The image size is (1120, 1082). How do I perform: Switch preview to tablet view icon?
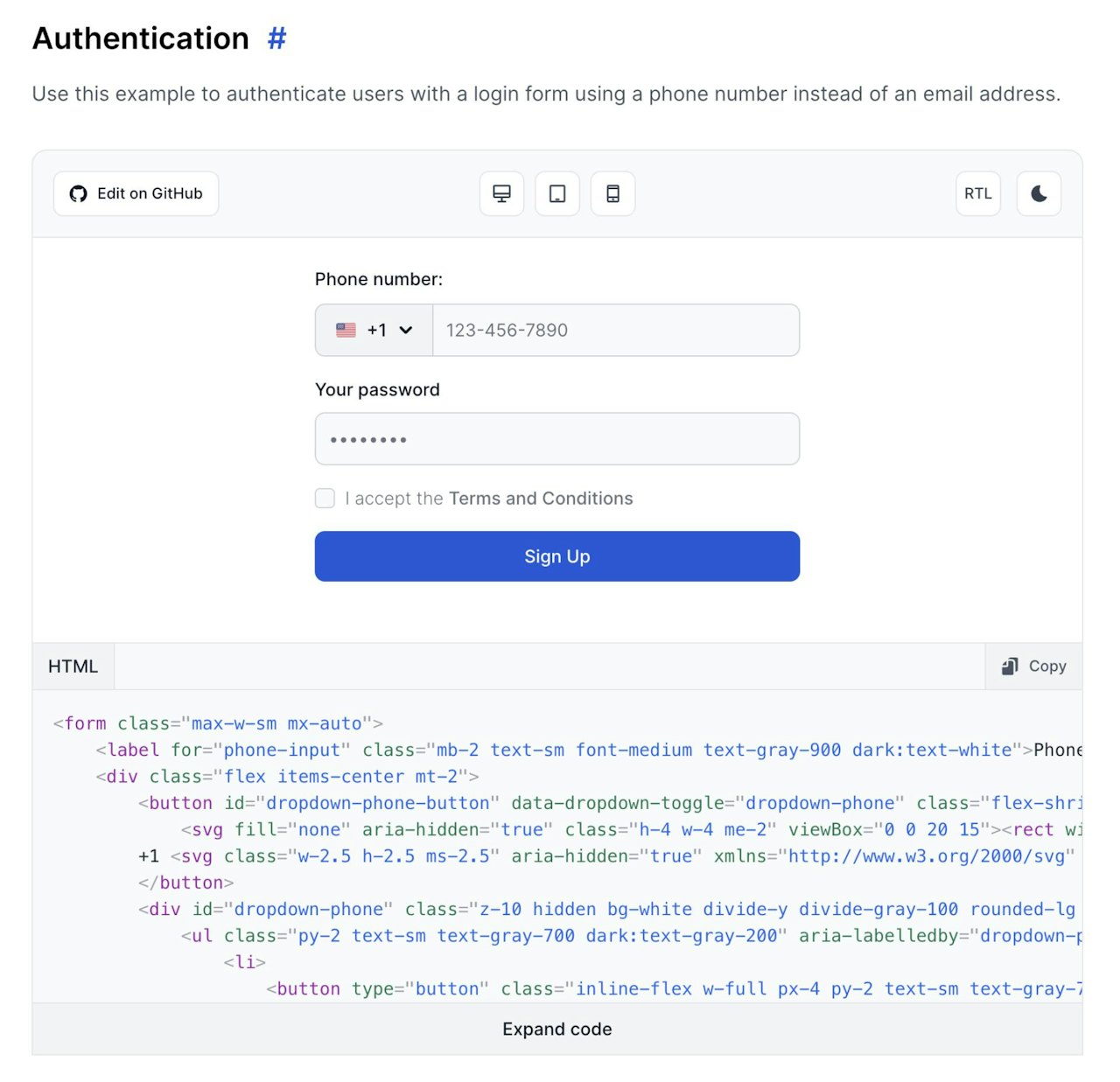click(x=557, y=194)
